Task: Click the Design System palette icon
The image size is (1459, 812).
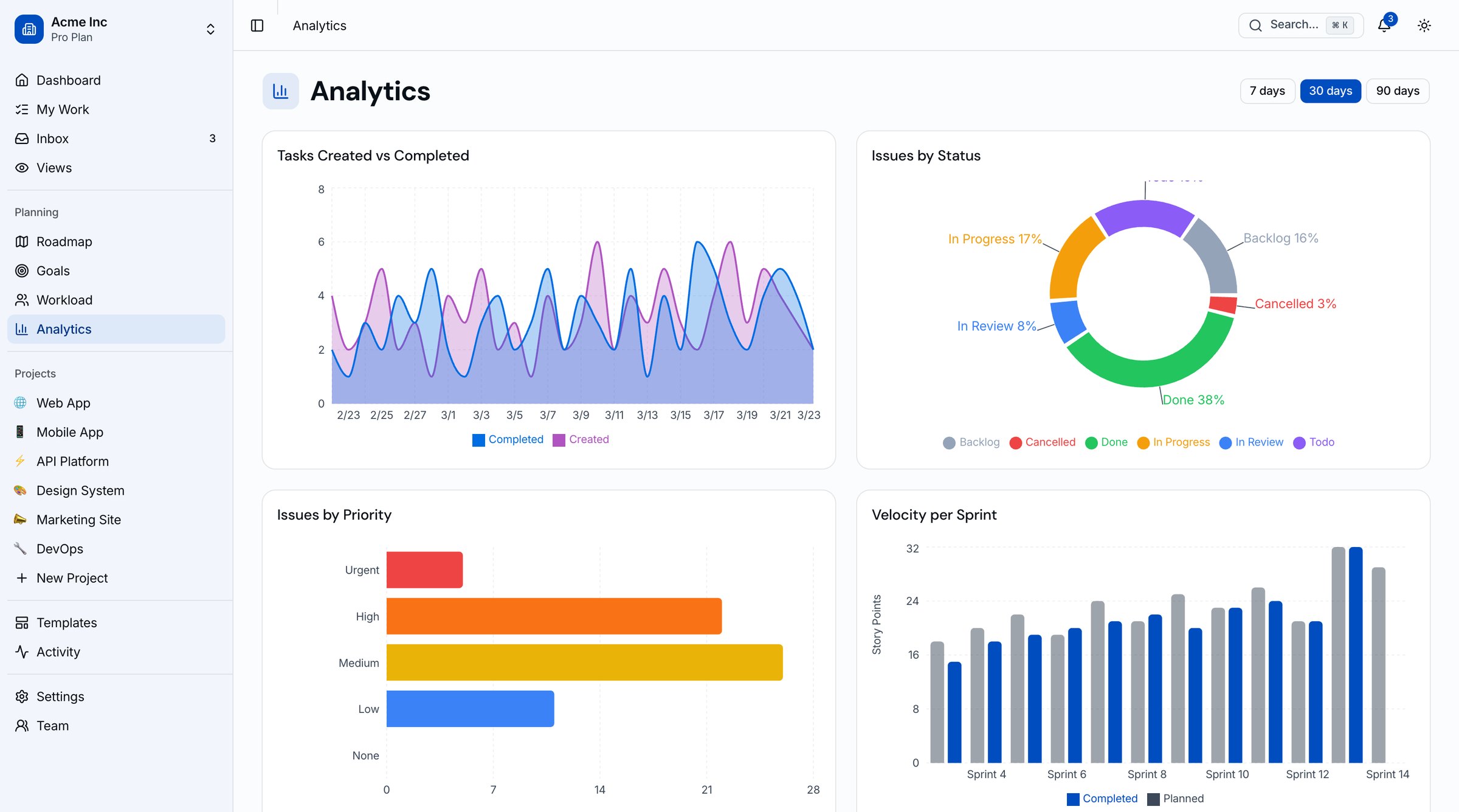Action: tap(21, 490)
